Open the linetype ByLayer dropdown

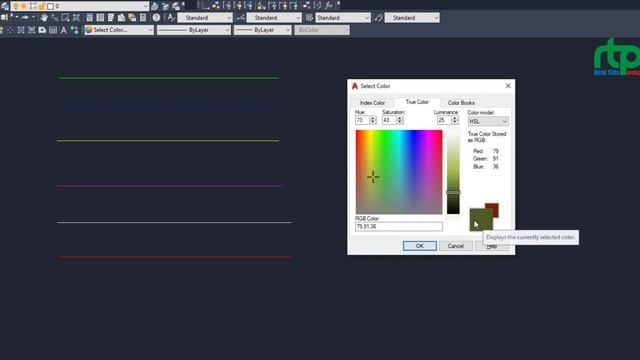point(194,30)
